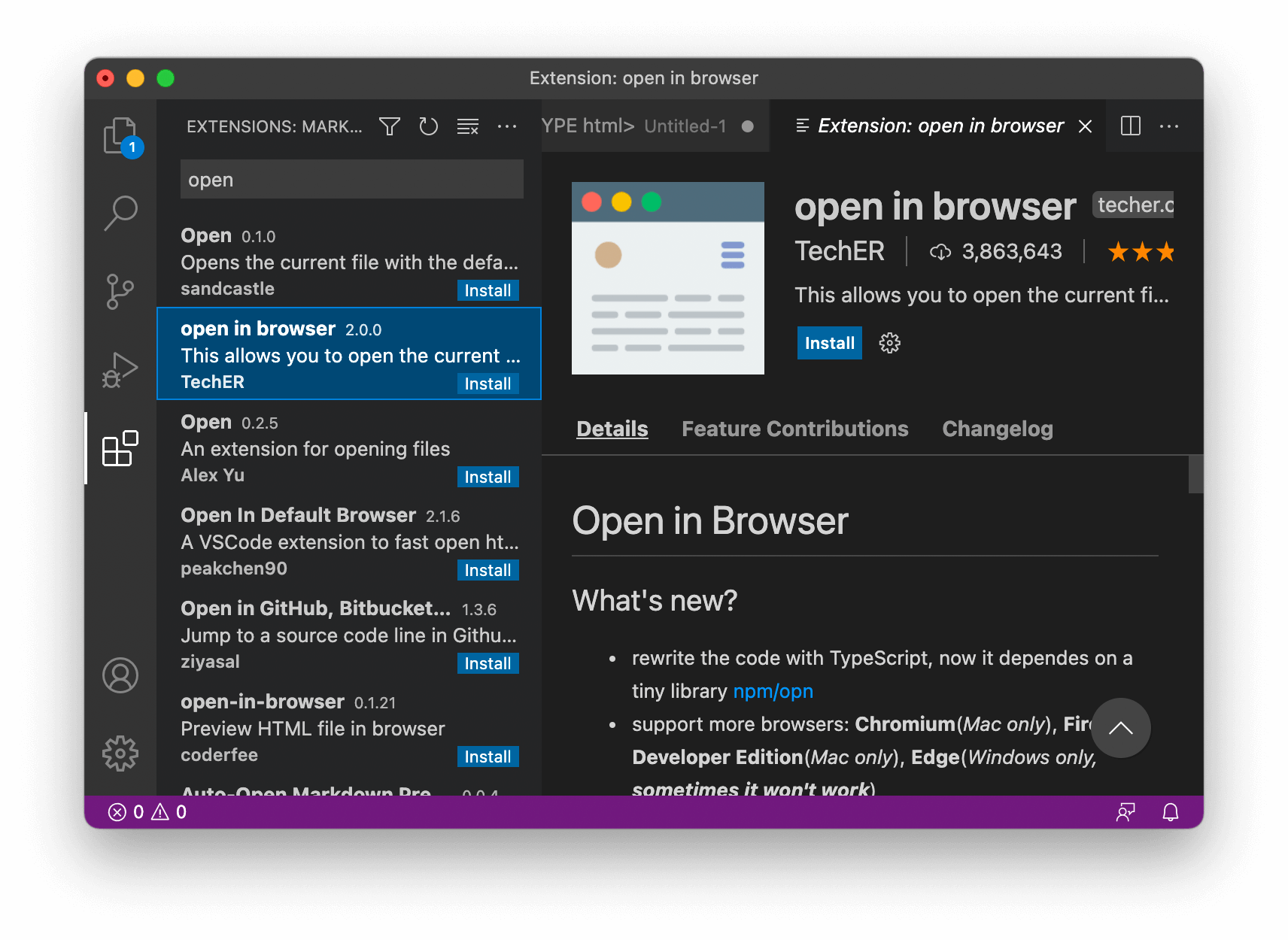Open the Search view in activity bar
Image resolution: width=1288 pixels, height=940 pixels.
click(x=120, y=213)
